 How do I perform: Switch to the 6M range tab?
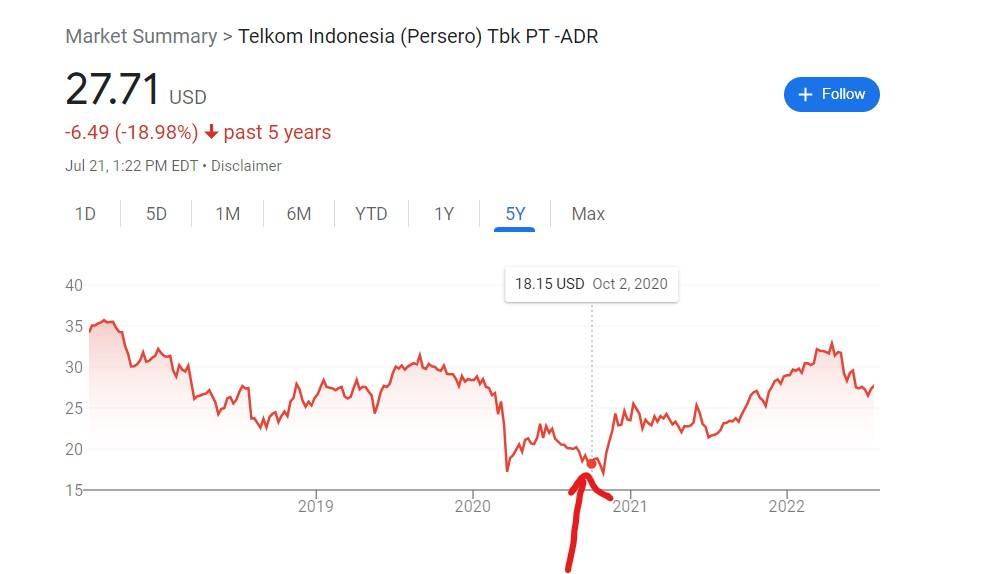tap(299, 214)
